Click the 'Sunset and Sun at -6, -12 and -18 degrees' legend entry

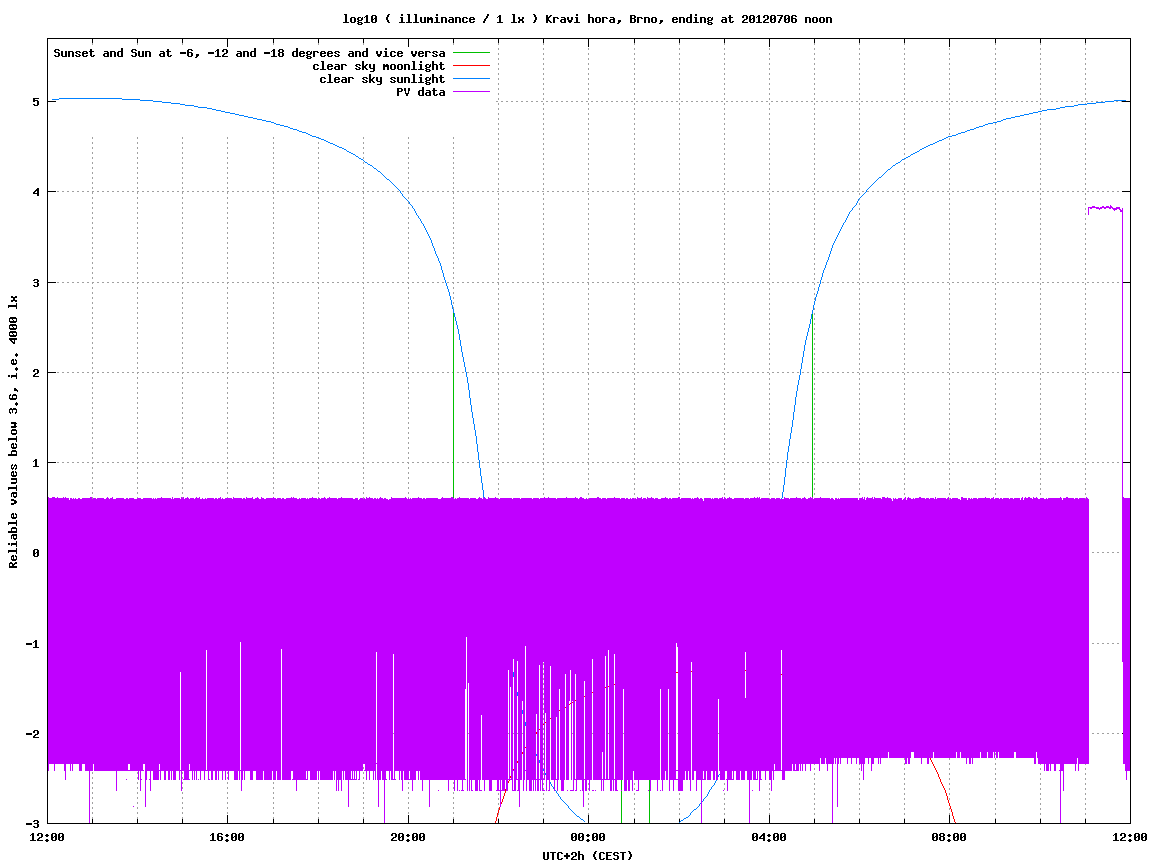[x=250, y=53]
